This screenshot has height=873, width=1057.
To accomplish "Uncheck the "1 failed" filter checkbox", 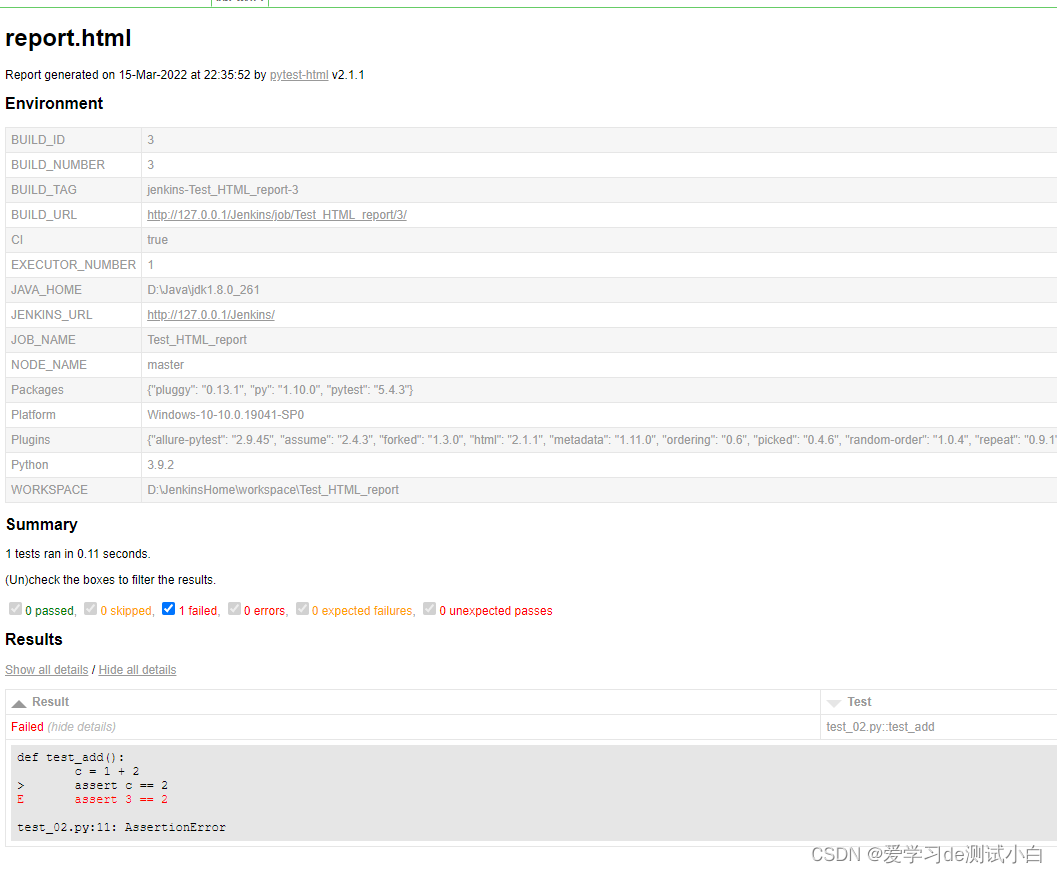I will coord(168,609).
